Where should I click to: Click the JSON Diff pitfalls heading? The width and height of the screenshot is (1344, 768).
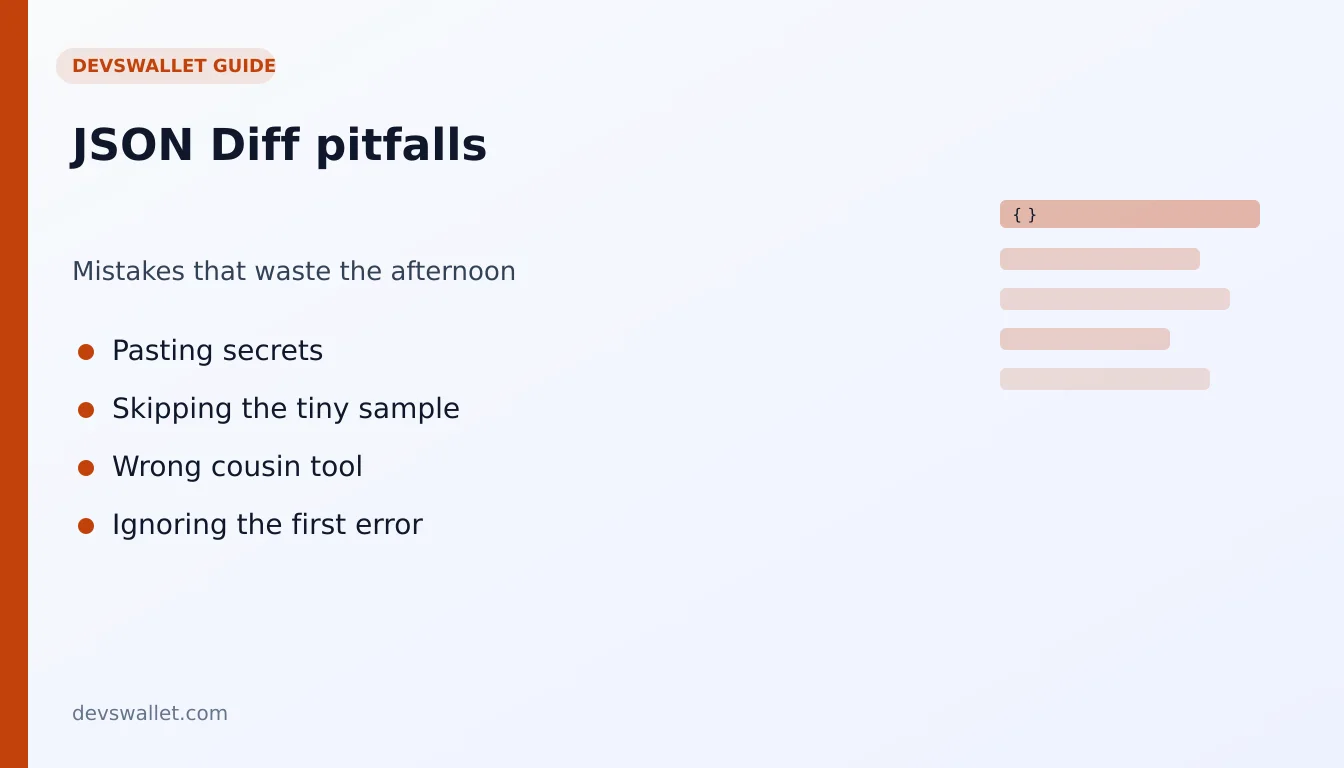point(279,146)
